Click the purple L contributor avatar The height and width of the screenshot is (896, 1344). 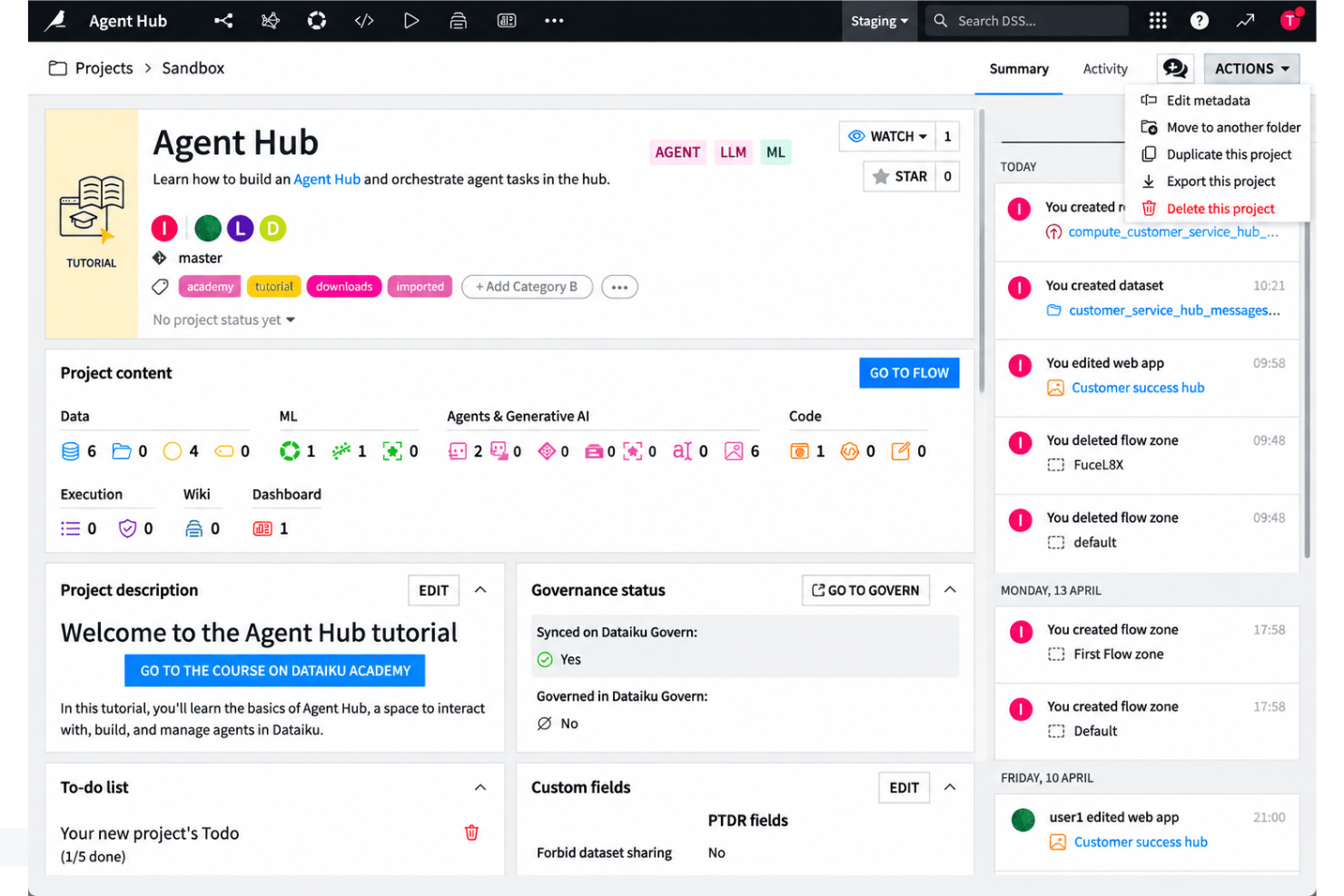[241, 229]
